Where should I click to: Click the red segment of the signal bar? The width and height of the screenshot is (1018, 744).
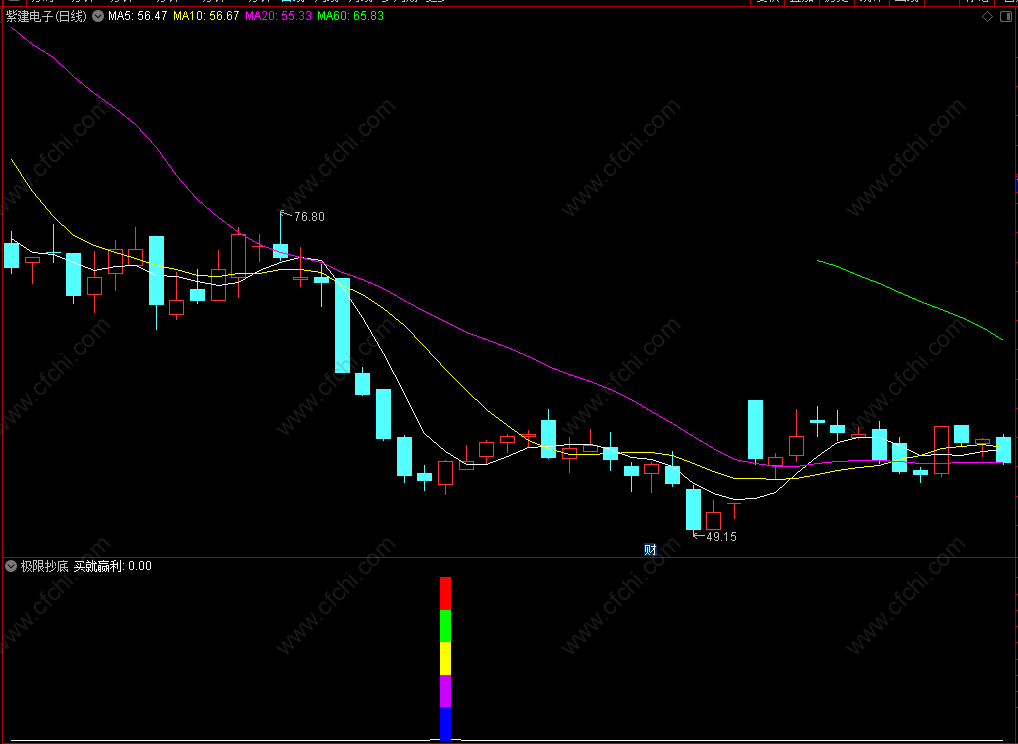445,593
